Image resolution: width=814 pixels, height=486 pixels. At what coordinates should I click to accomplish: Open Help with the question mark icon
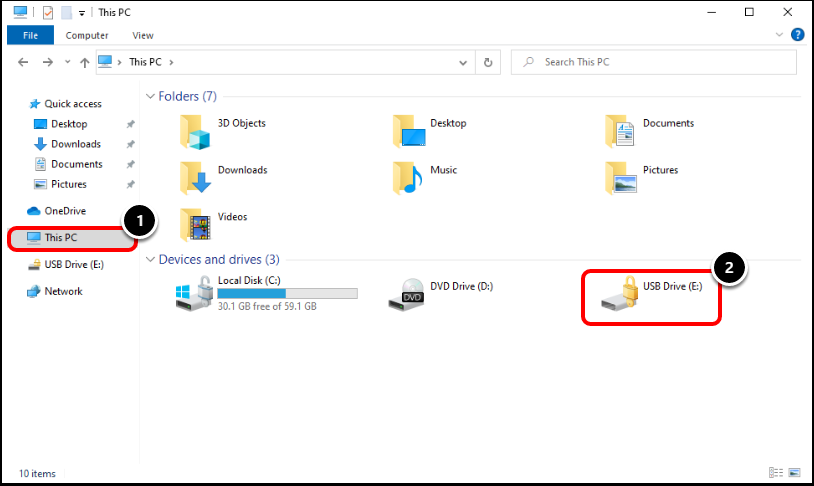(x=797, y=35)
